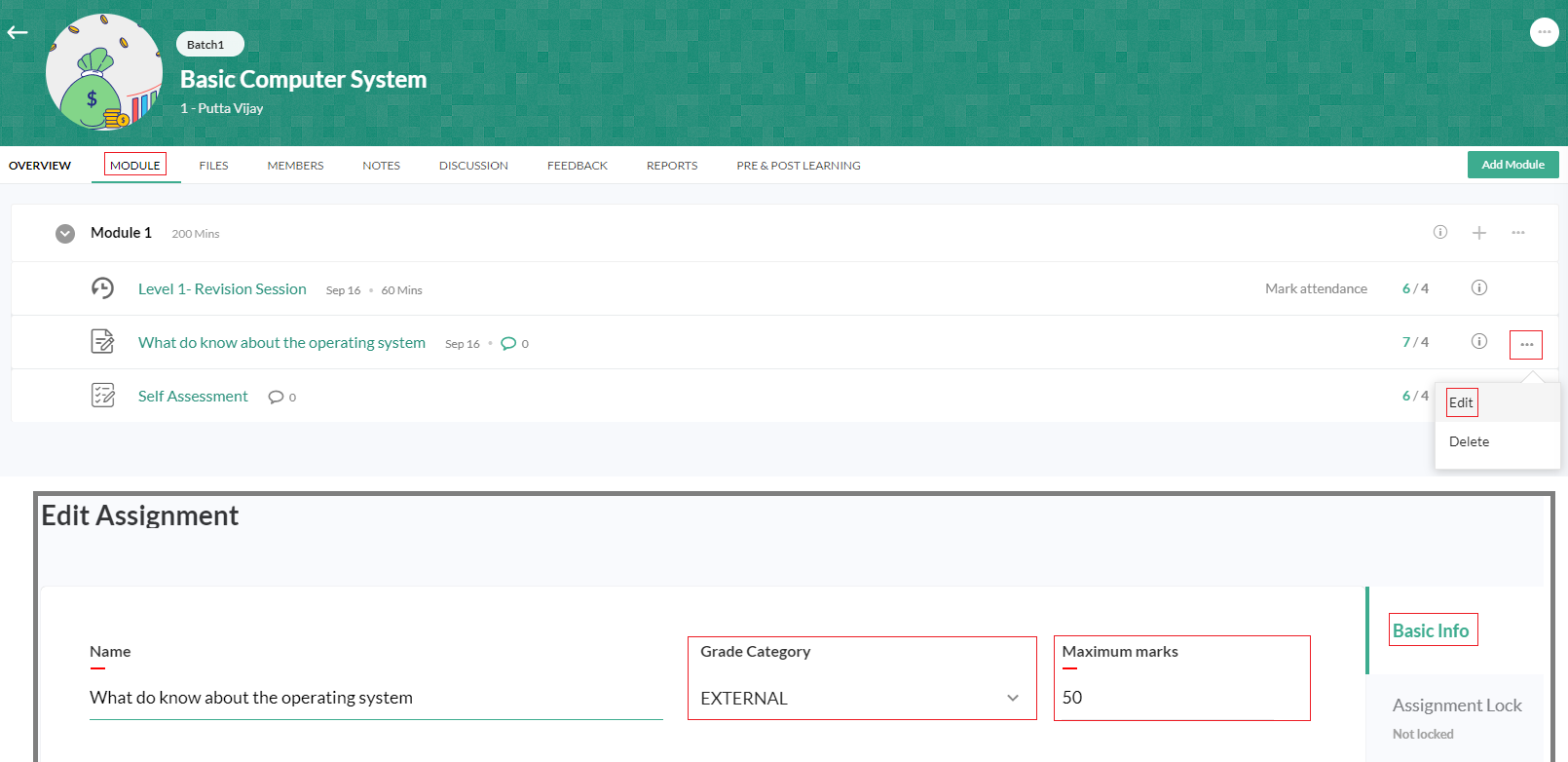Open the Self Assessment link
This screenshot has width=1568, height=762.
193,397
